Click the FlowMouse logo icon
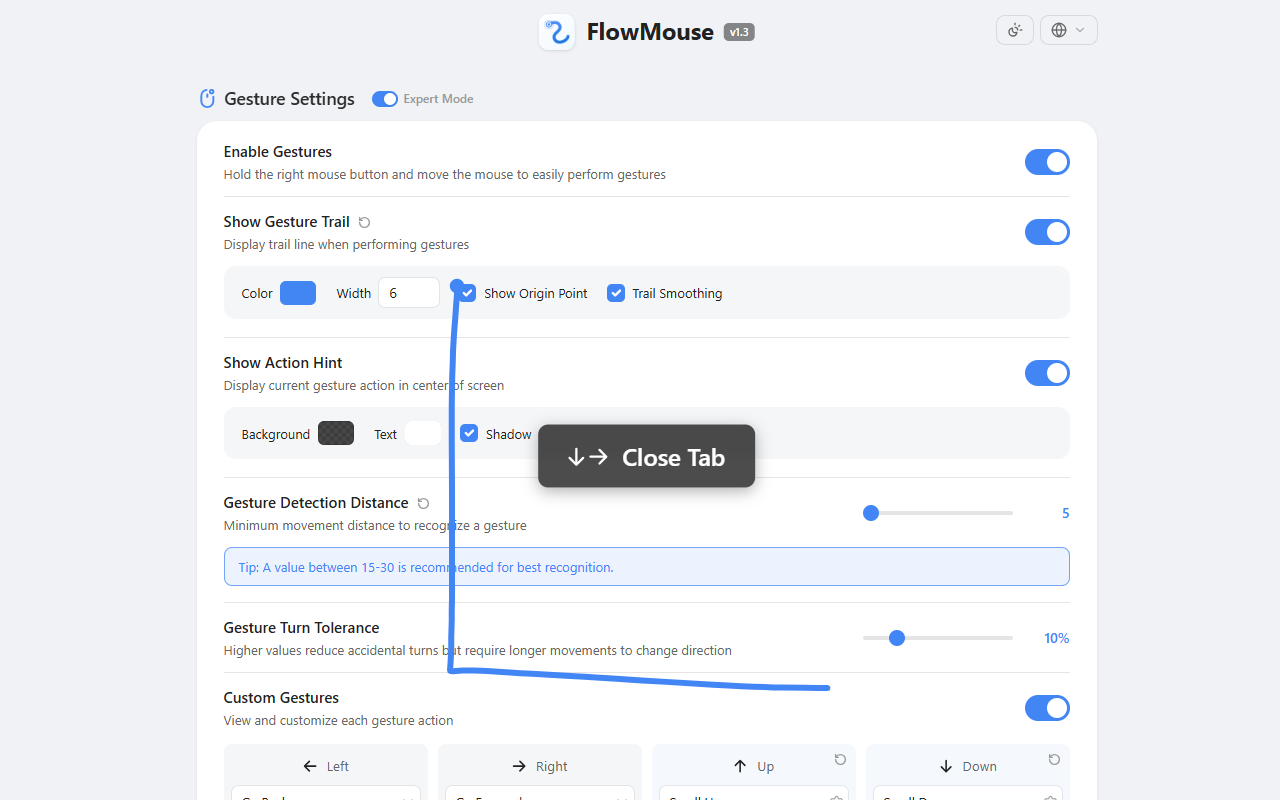Viewport: 1280px width, 800px height. pos(556,32)
